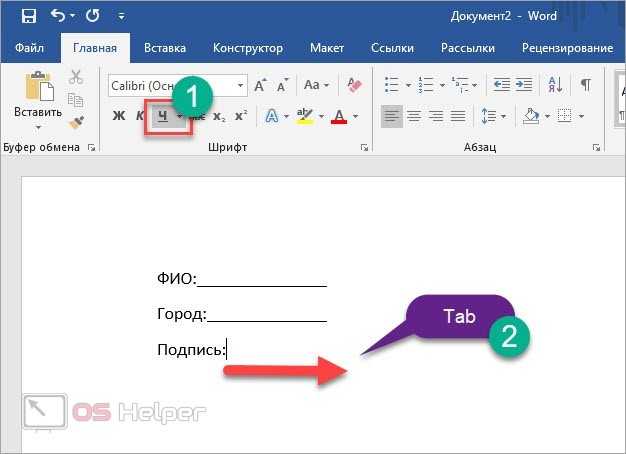Image resolution: width=626 pixels, height=454 pixels.
Task: Center align the text
Action: click(414, 116)
